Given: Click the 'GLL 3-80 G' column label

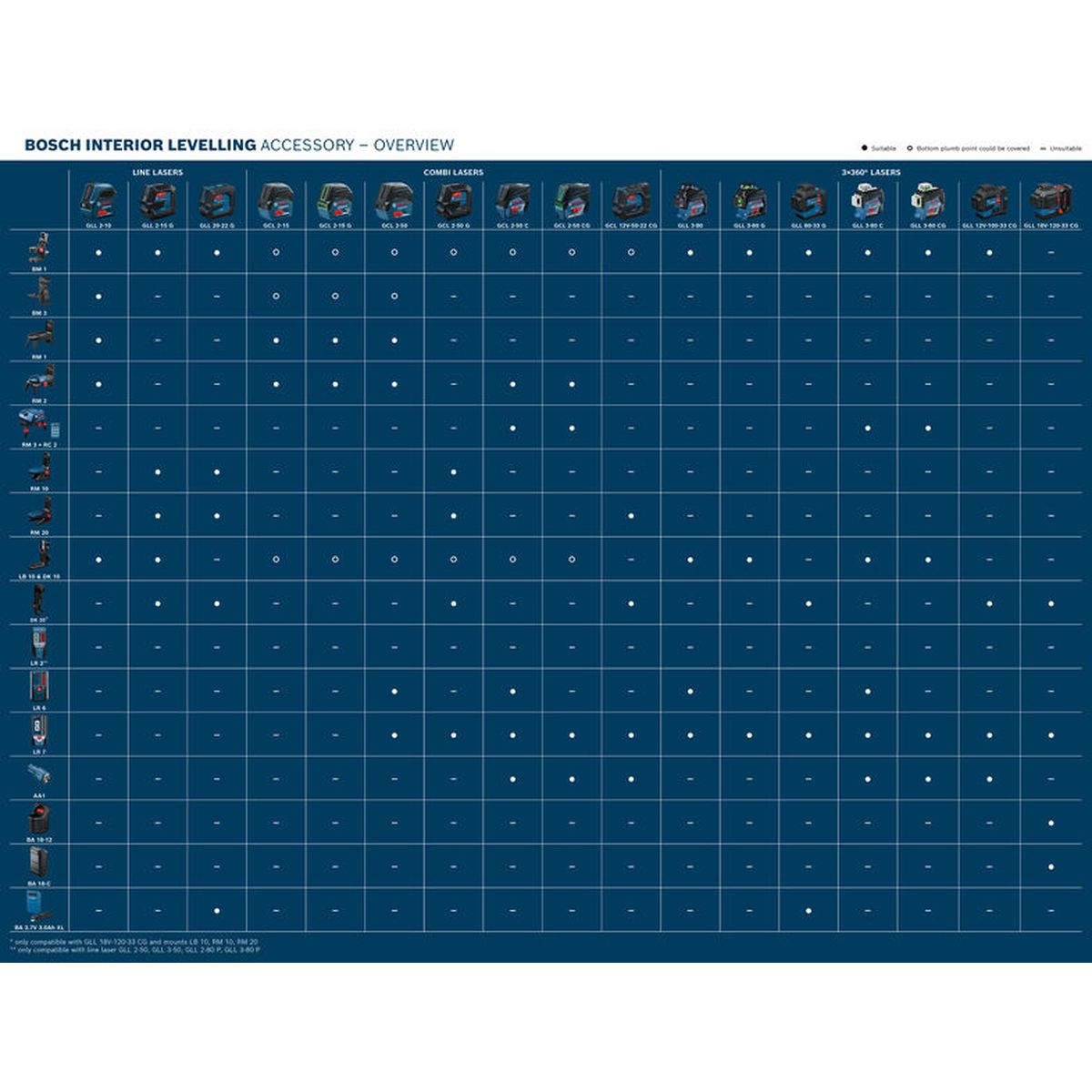Looking at the screenshot, I should [749, 225].
